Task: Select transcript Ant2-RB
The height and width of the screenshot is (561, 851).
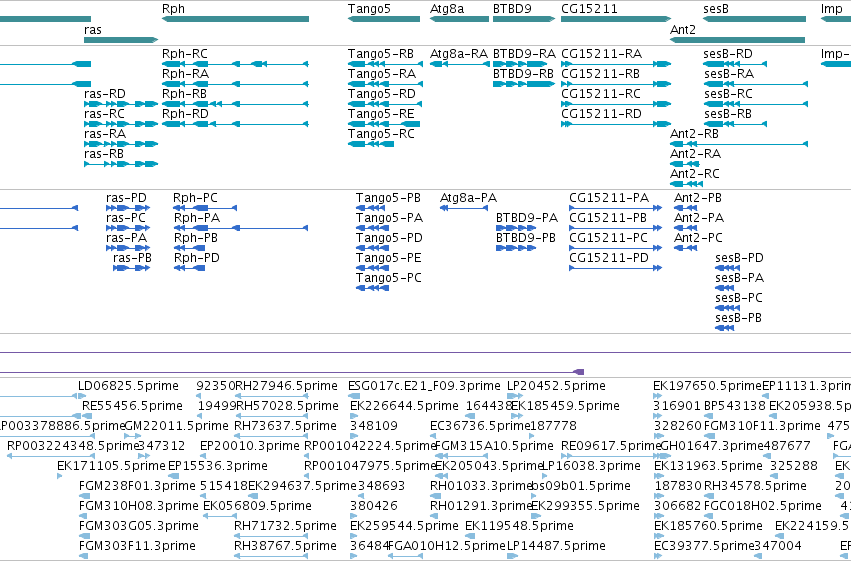Action: [x=739, y=144]
